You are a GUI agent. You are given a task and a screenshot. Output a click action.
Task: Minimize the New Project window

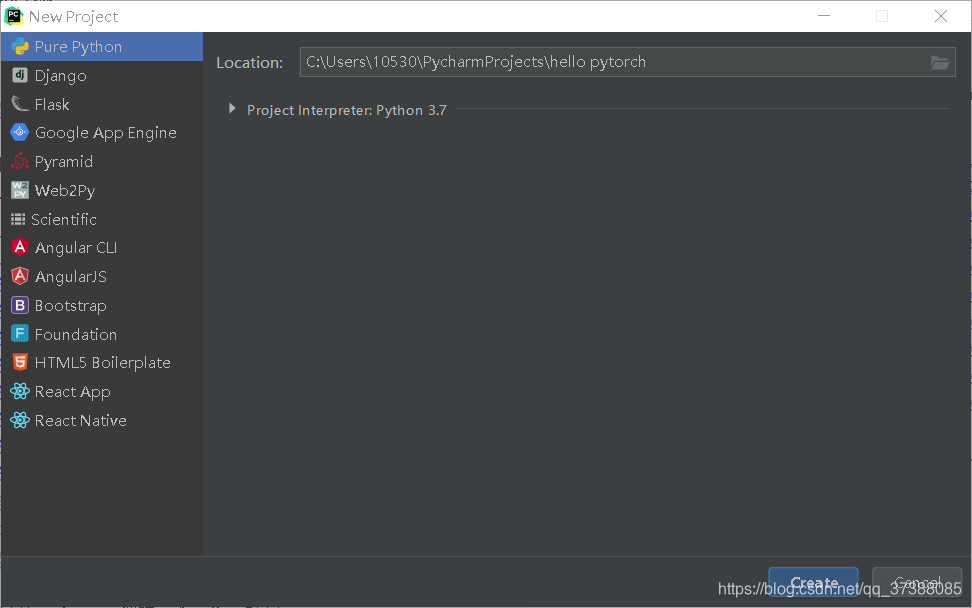pyautogui.click(x=824, y=16)
